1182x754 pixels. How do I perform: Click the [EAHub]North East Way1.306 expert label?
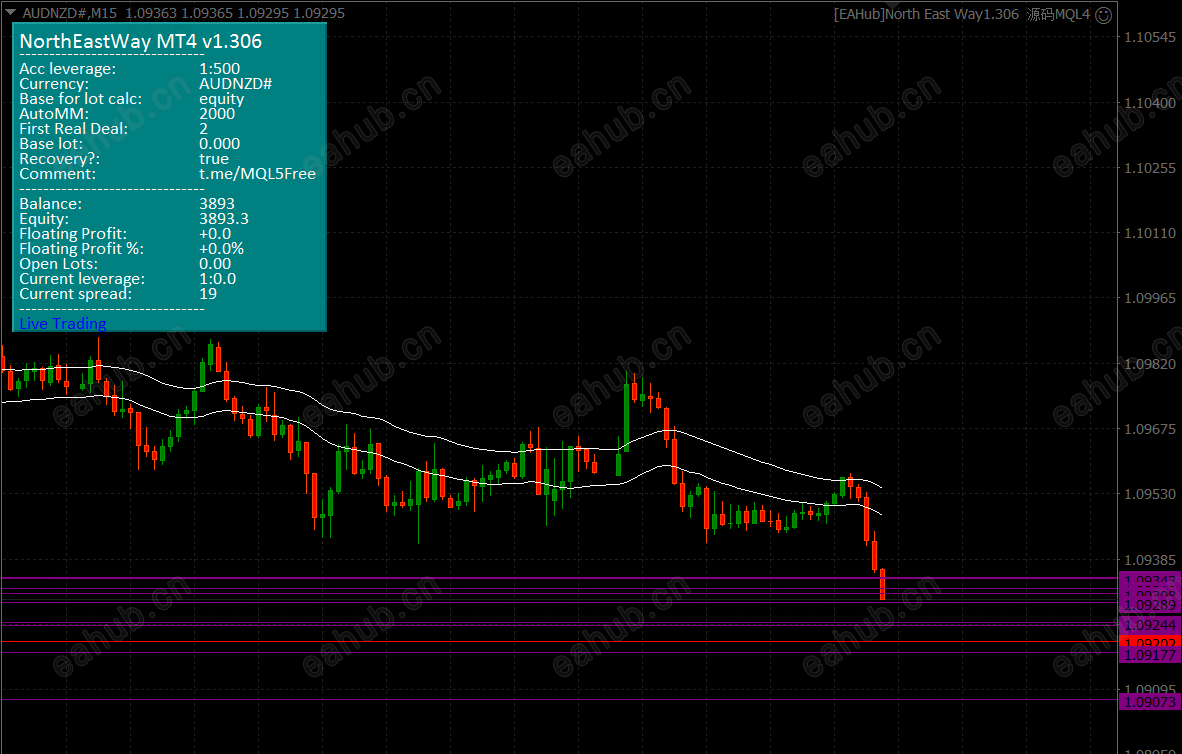[926, 14]
